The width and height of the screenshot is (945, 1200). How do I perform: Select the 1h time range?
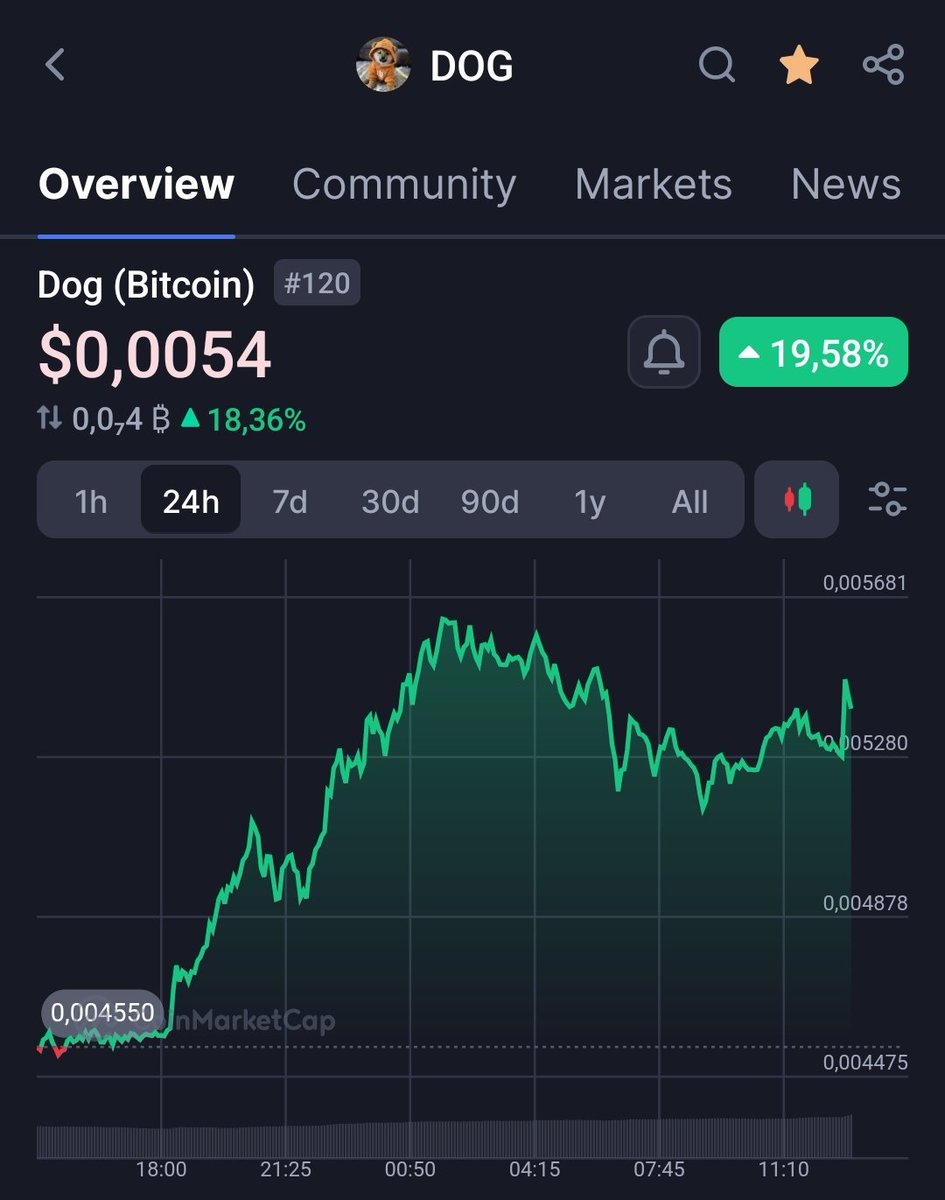pos(91,501)
